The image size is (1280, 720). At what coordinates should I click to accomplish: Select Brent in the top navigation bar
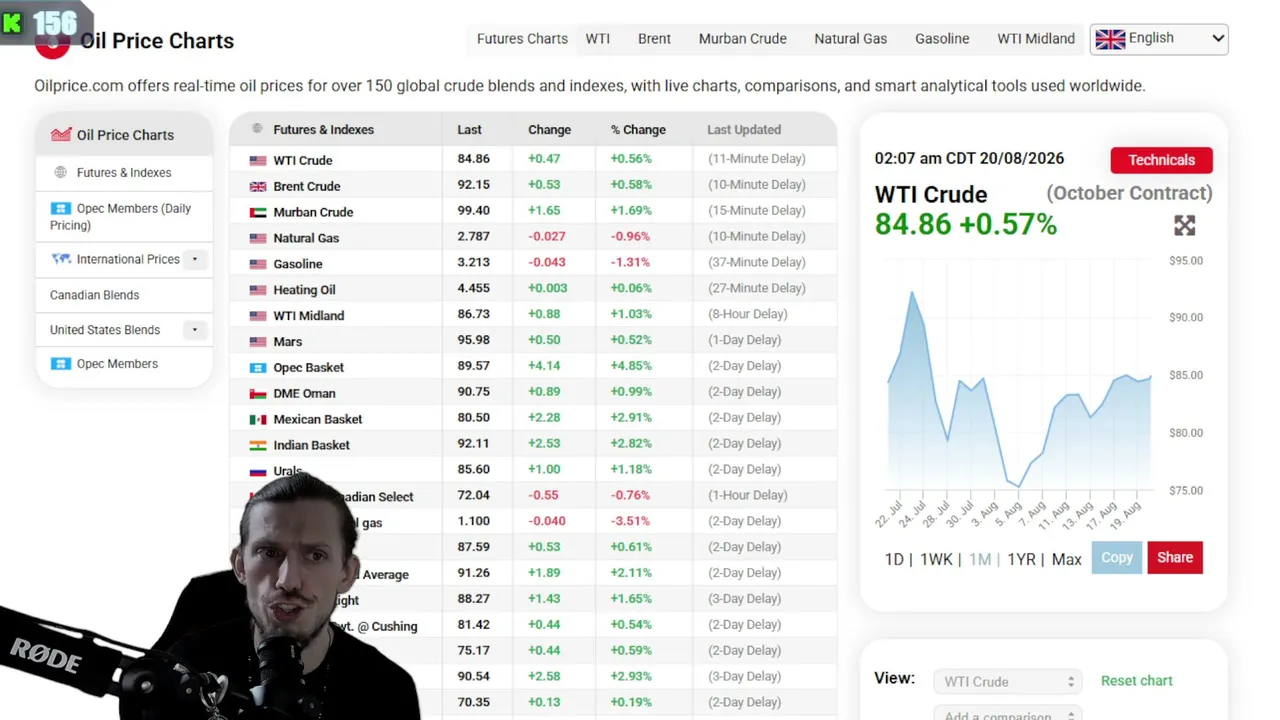(654, 39)
